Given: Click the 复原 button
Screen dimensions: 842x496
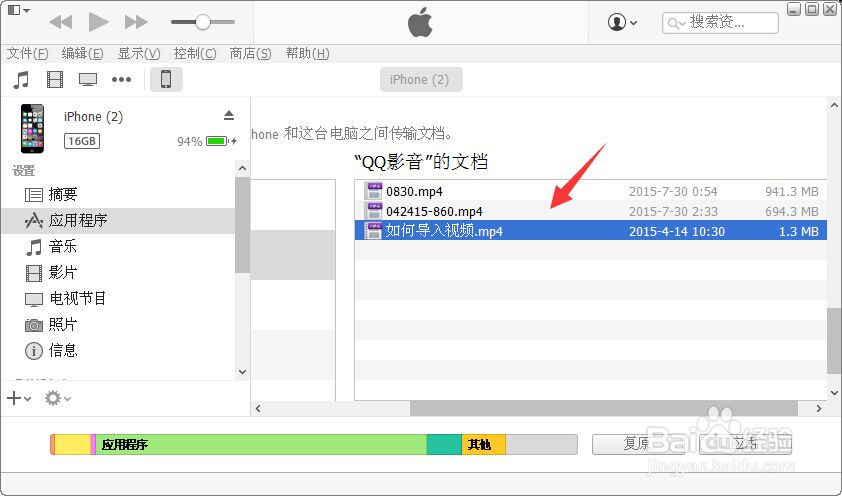Looking at the screenshot, I should pos(637,444).
